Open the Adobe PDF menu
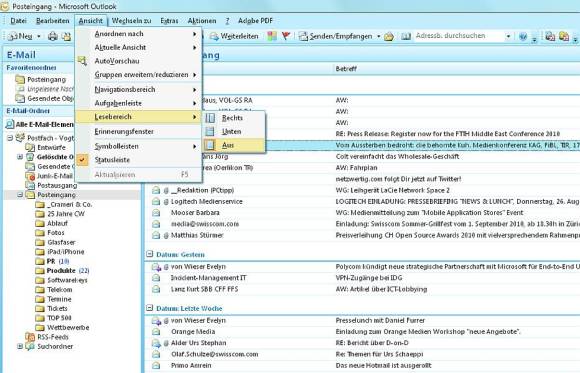This screenshot has width=580, height=373. click(x=255, y=21)
